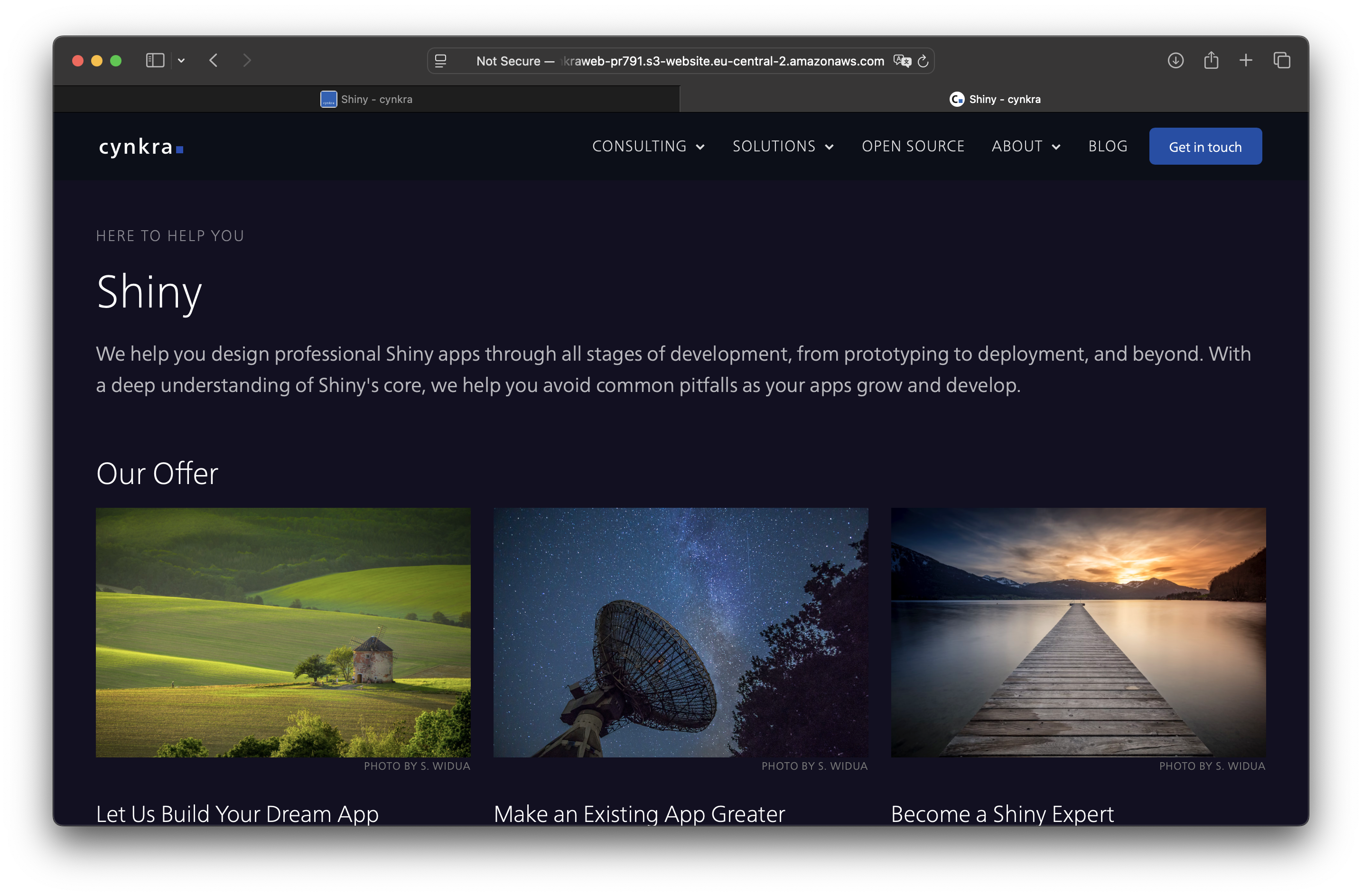Click the green full-screen window button
Viewport: 1362px width, 896px height.
point(116,61)
